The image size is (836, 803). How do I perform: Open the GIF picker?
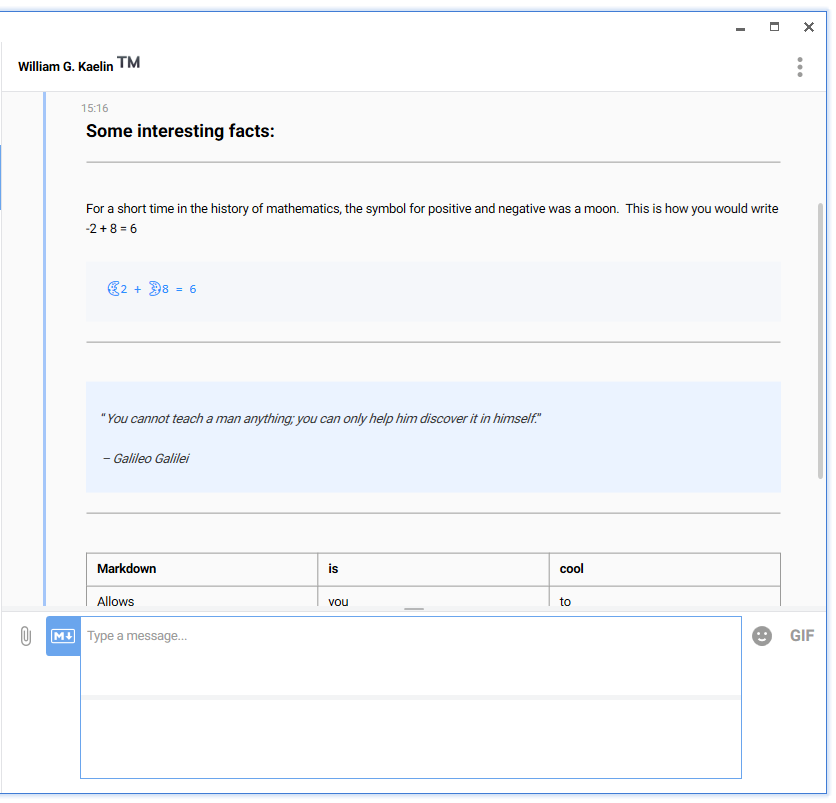point(802,636)
